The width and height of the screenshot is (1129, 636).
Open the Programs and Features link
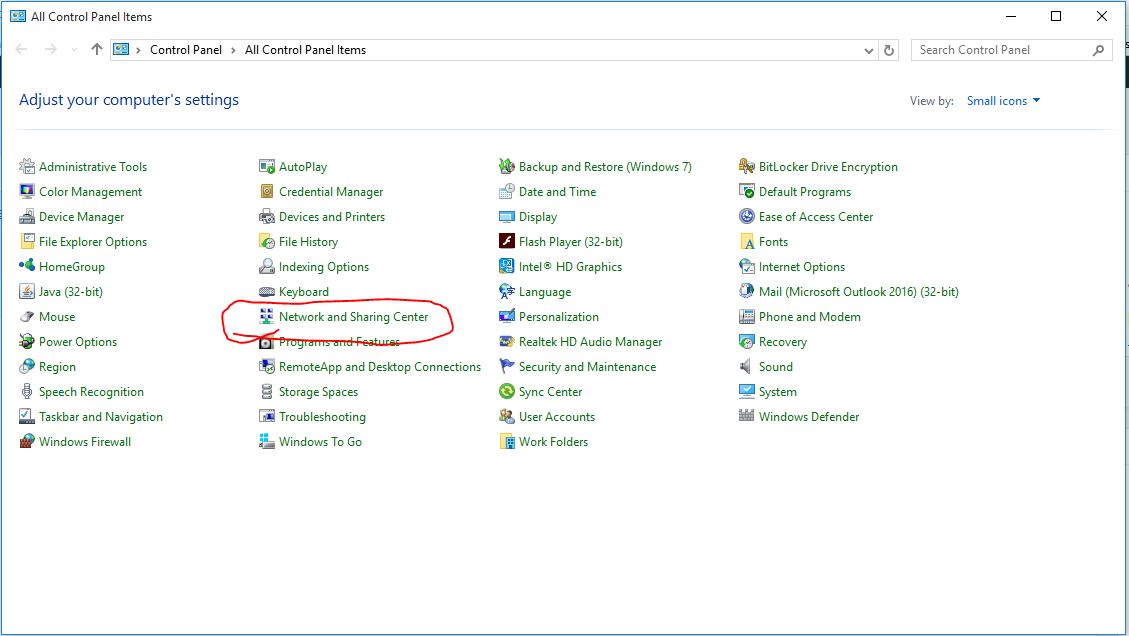pyautogui.click(x=339, y=342)
